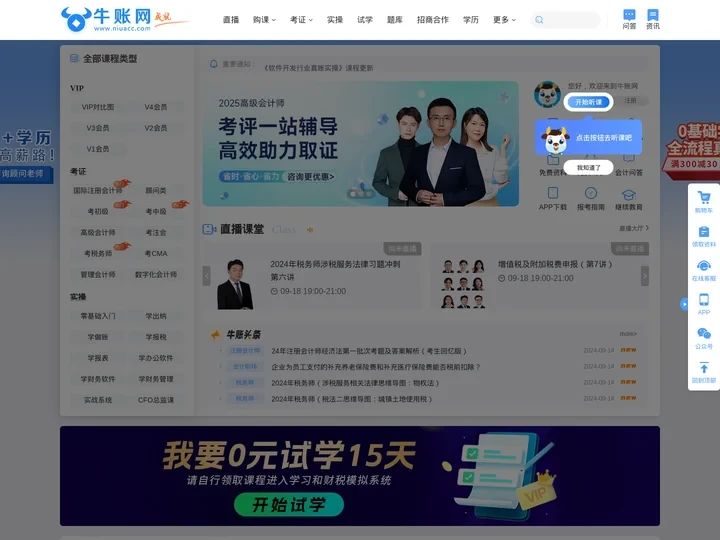
Task: Open more 牛账头条 news link
Action: (628, 334)
